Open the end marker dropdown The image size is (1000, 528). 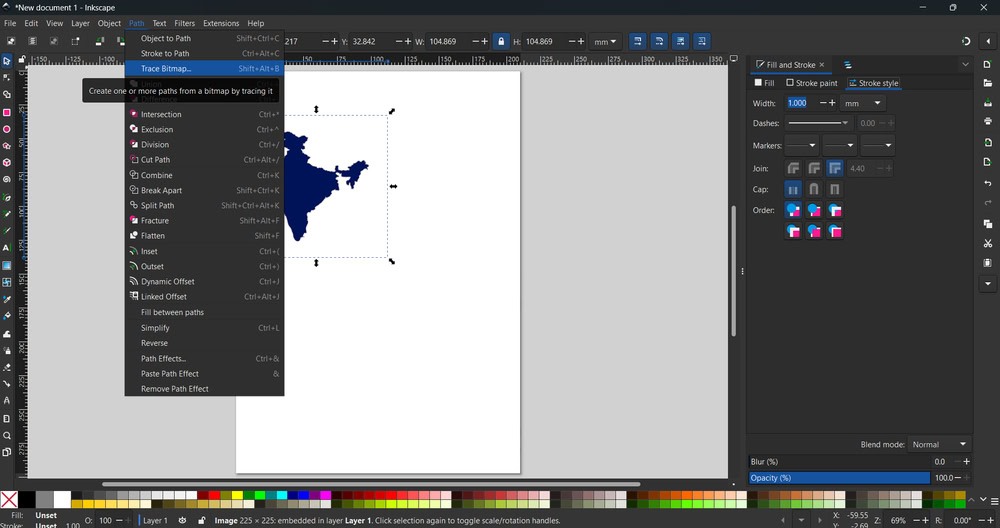[877, 145]
